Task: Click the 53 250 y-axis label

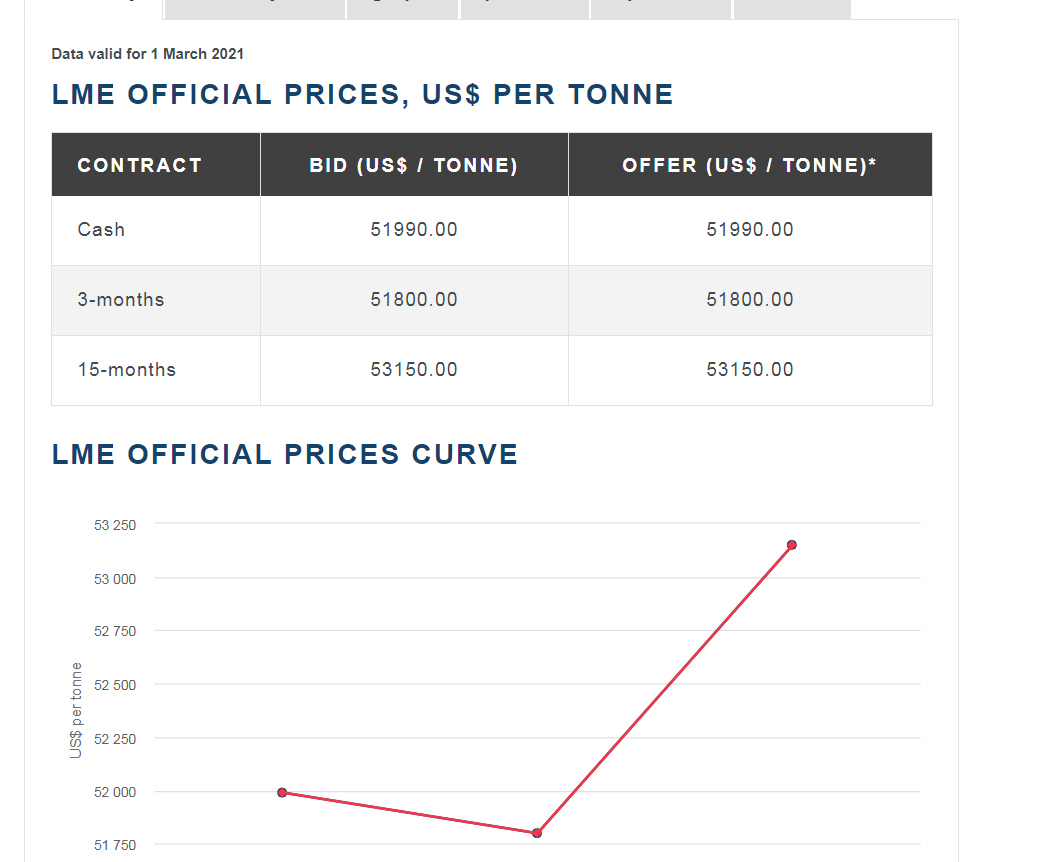Action: [115, 525]
